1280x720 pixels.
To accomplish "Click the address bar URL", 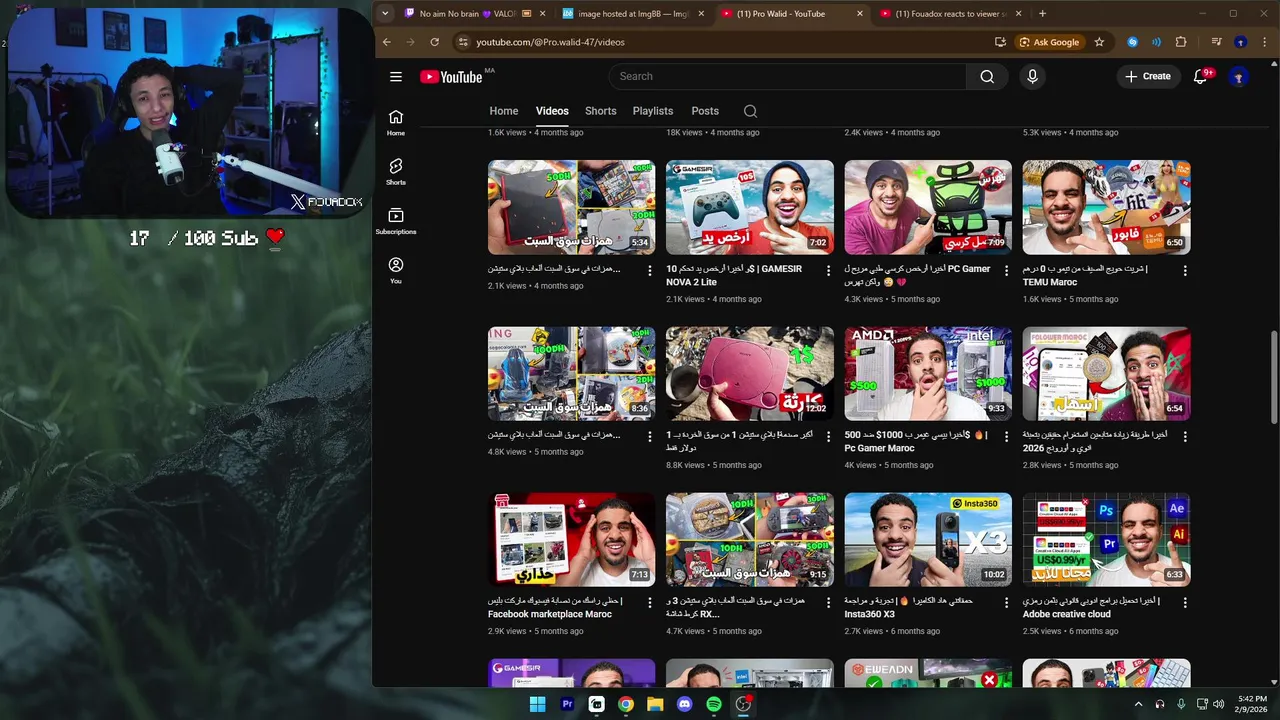I will [x=550, y=42].
